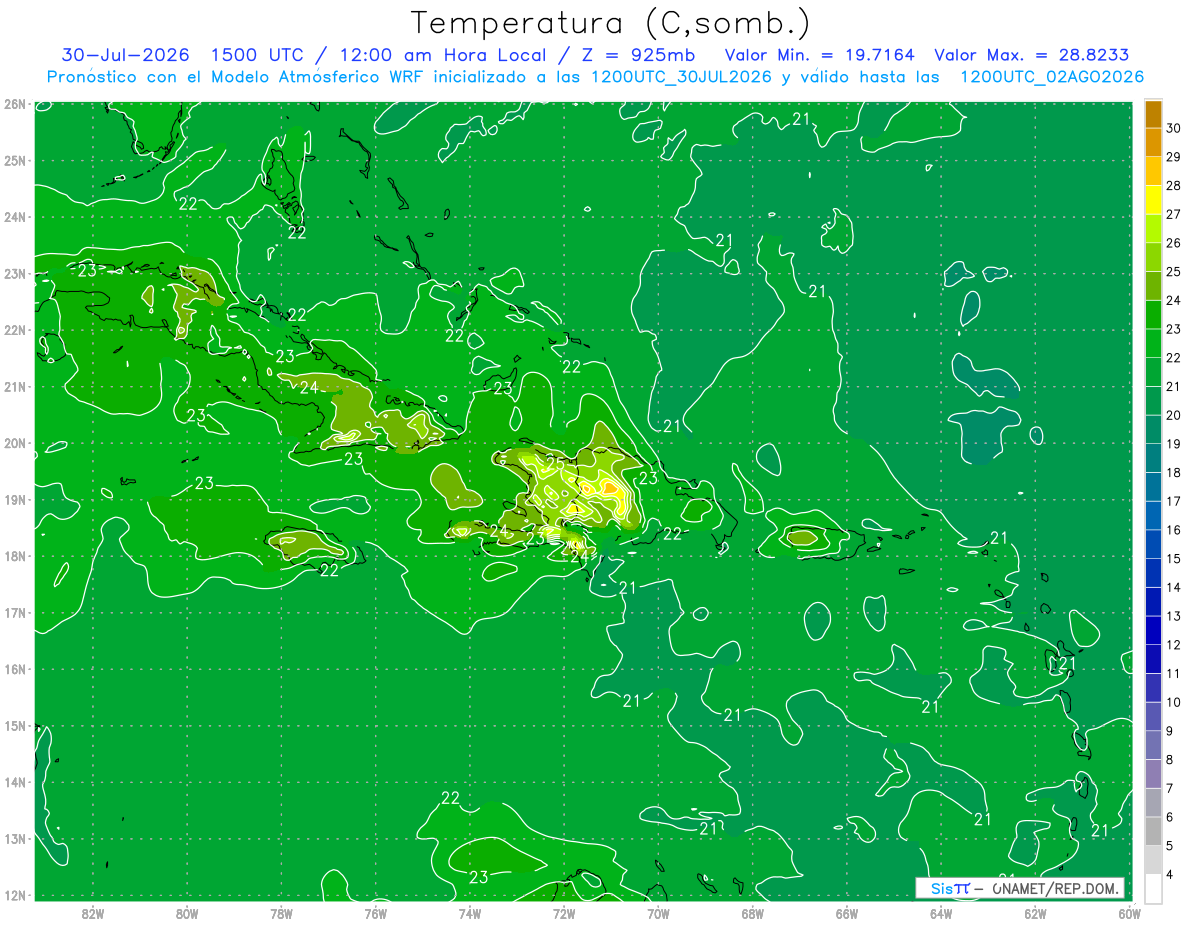Image resolution: width=1200 pixels, height=927 pixels.
Task: Pick the topmost dark orange swatch above 30
Action: (x=1153, y=114)
